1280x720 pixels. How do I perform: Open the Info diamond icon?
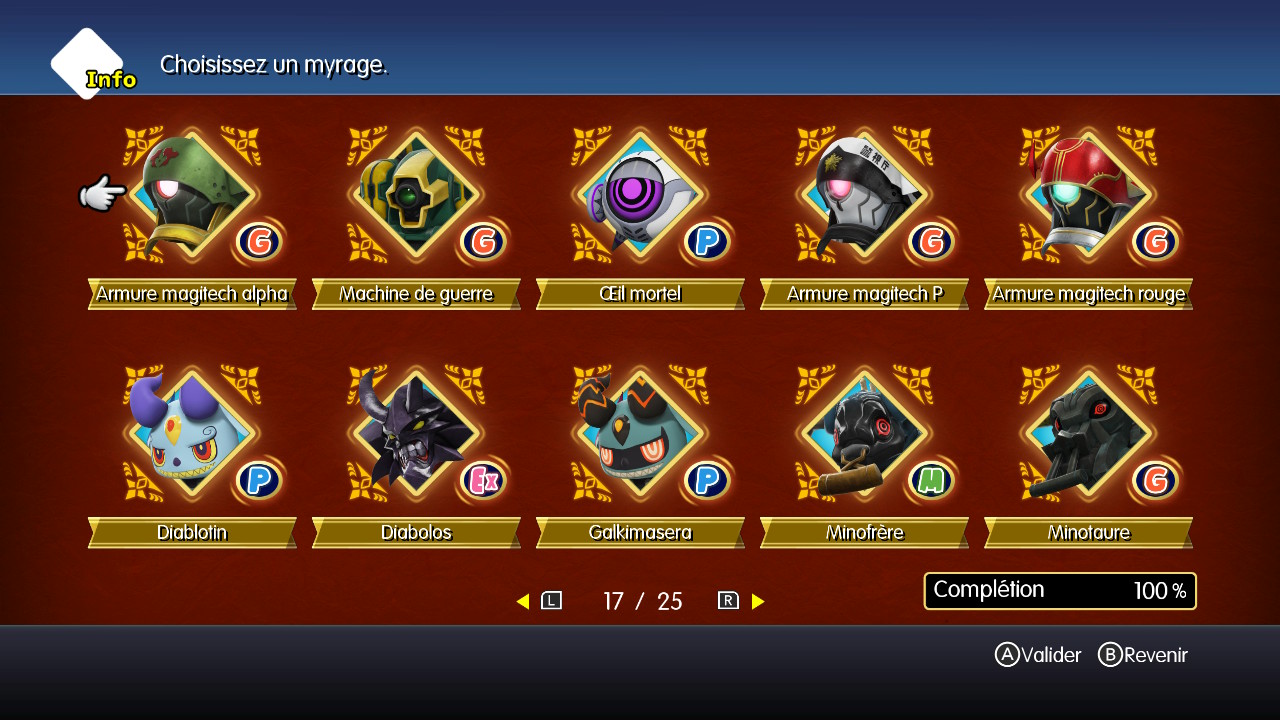coord(91,65)
